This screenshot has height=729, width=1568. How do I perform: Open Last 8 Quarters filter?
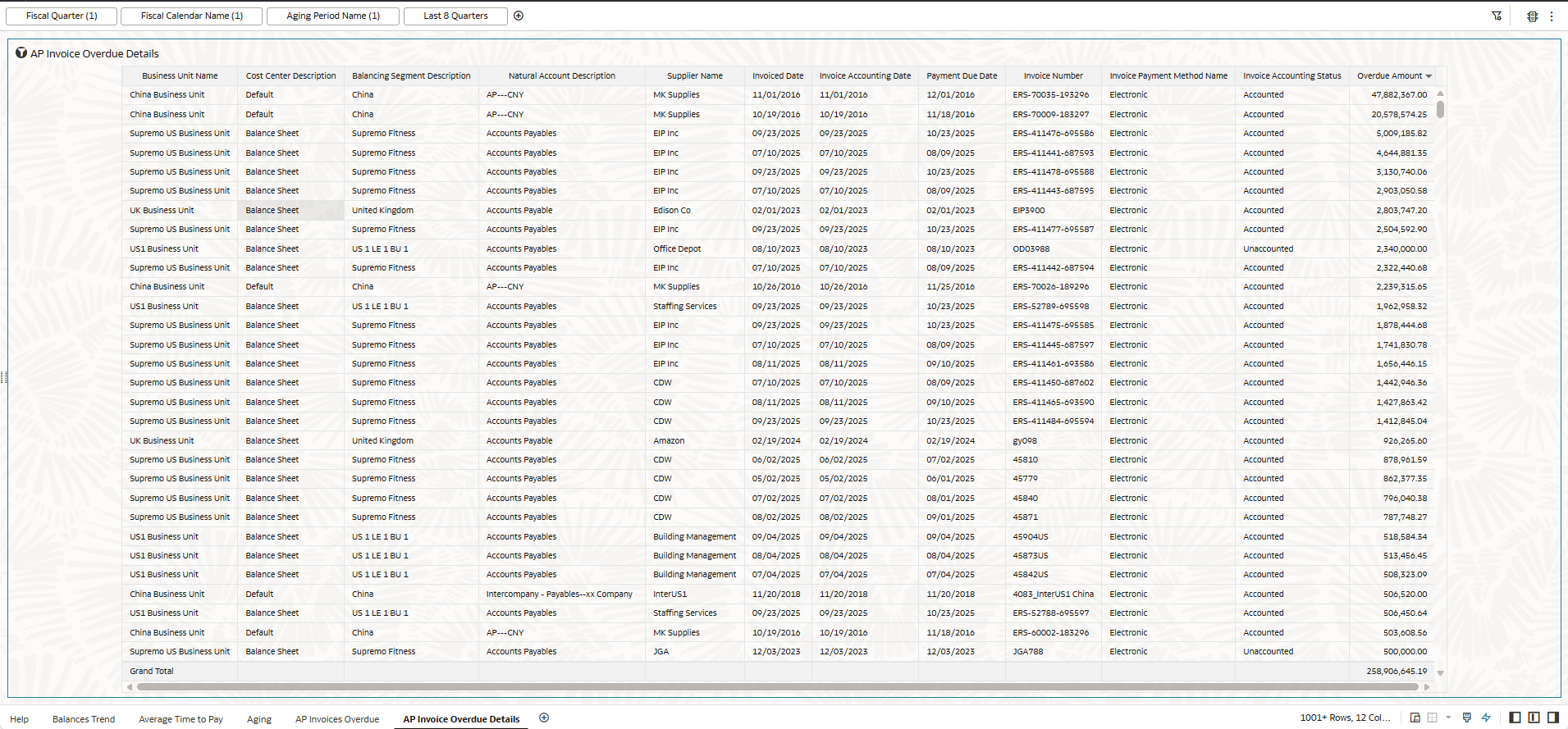coord(455,16)
